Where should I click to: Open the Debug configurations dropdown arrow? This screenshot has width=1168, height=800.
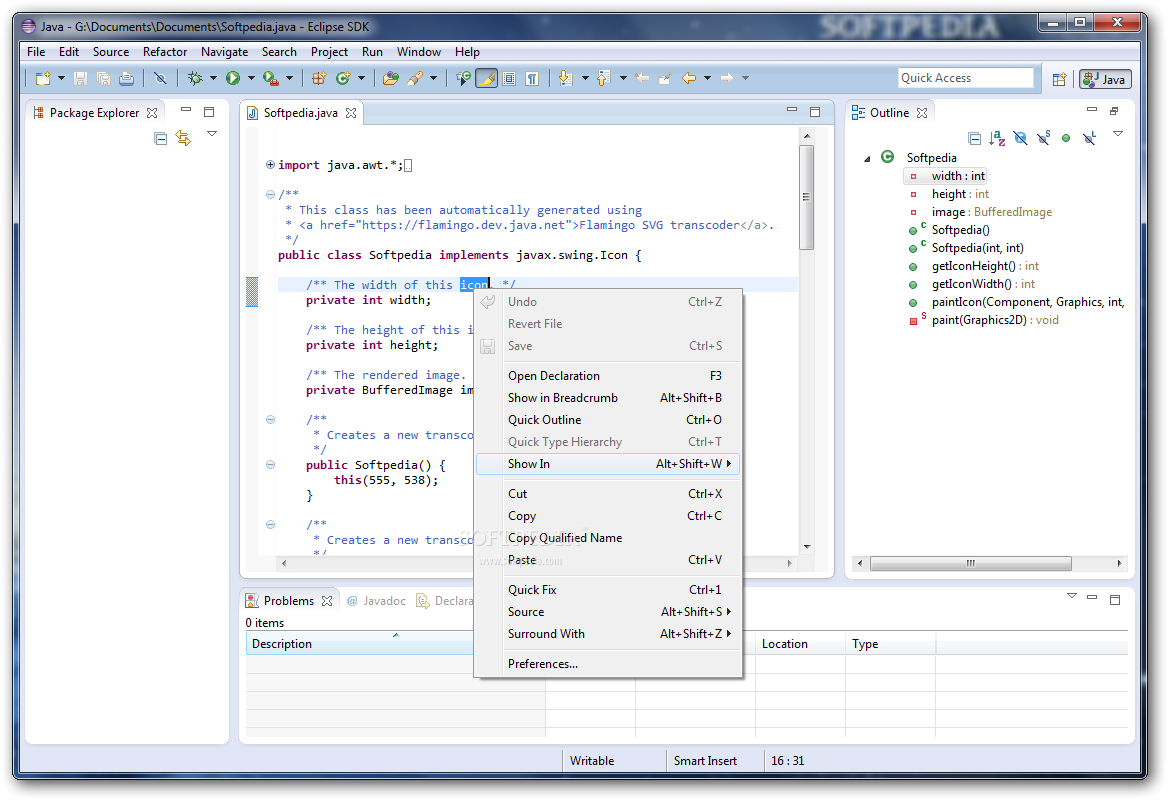tap(213, 78)
